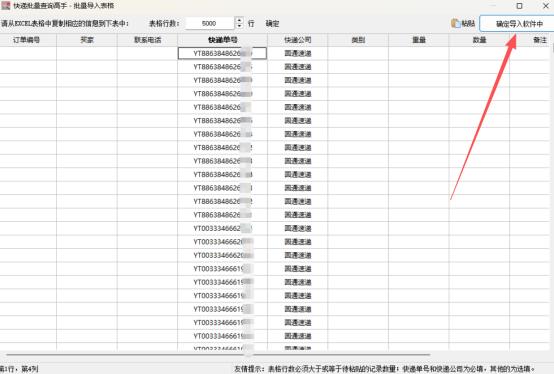Click the horizontal scrollbar at table bottom
The height and width of the screenshot is (374, 554).
pos(218,354)
